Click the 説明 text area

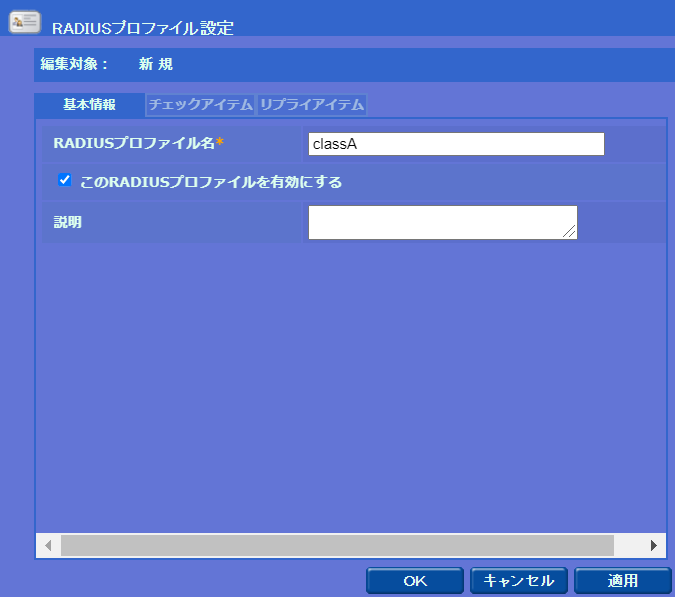443,222
